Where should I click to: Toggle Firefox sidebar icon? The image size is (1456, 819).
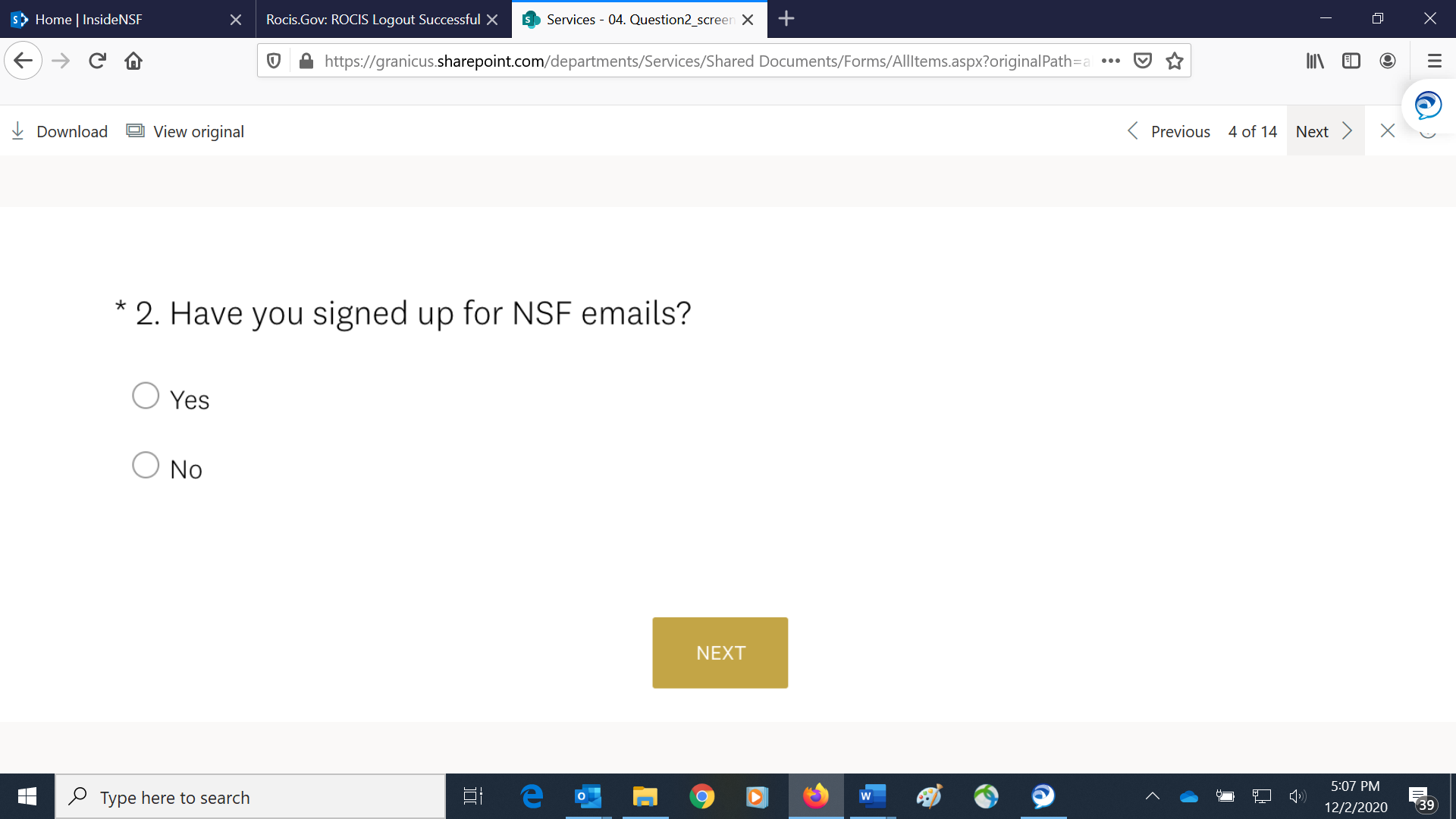[x=1351, y=61]
